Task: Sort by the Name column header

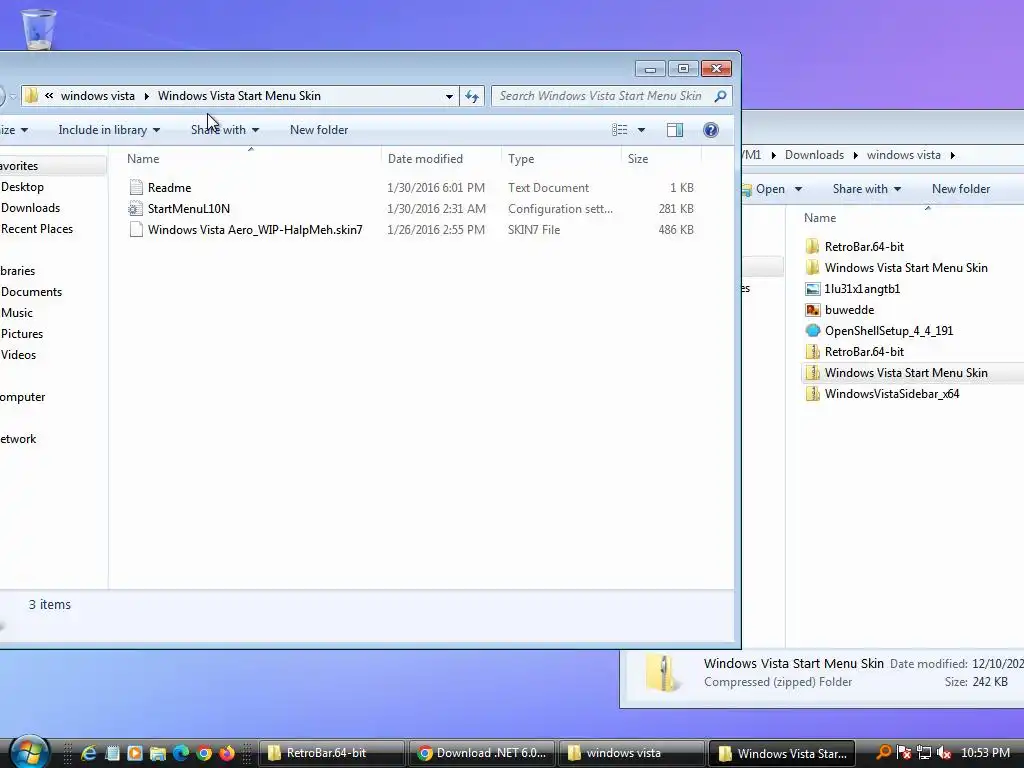Action: (x=251, y=159)
